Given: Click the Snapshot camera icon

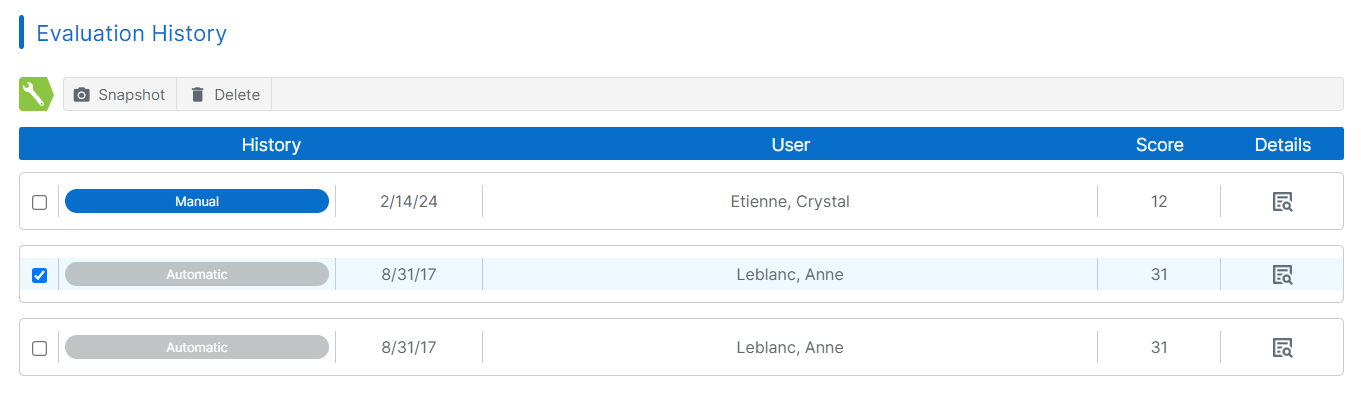Looking at the screenshot, I should (x=82, y=95).
